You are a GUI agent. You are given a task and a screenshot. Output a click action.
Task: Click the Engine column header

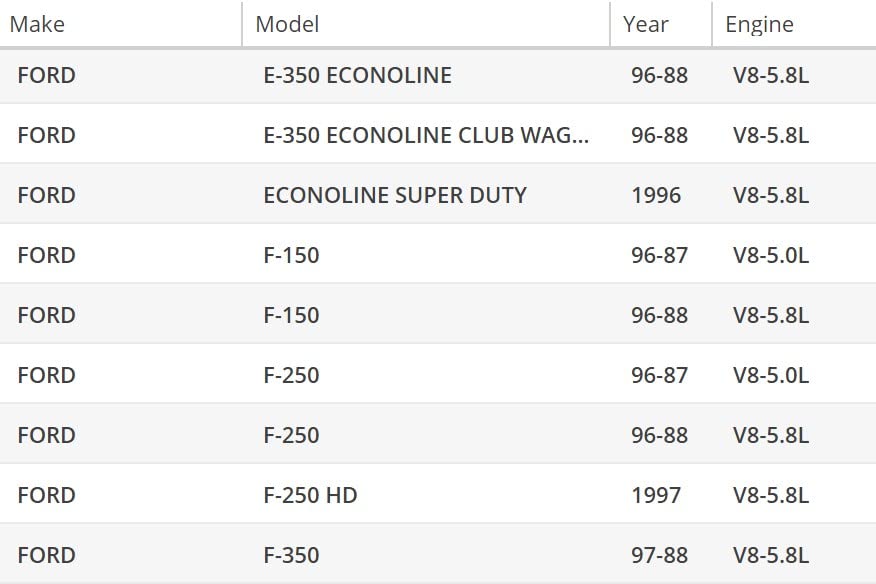tap(759, 24)
